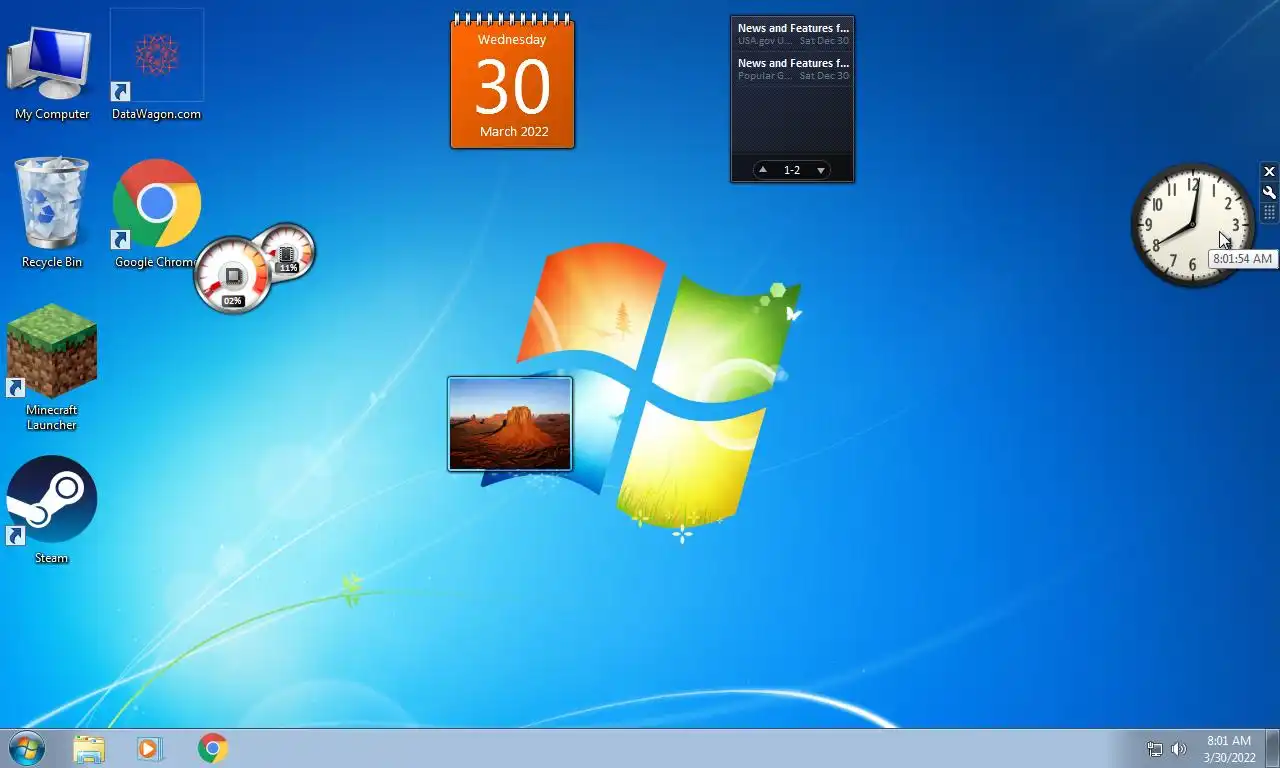This screenshot has width=1280, height=768.
Task: Click 'Wednesday' on the calendar gadget
Action: point(512,40)
